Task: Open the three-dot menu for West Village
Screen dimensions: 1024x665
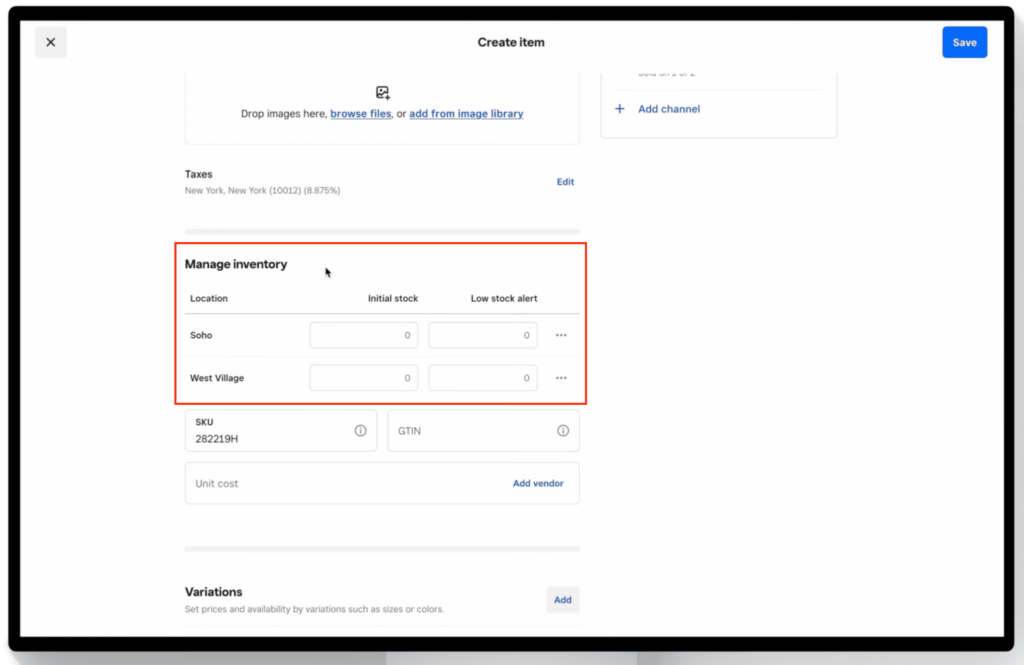Action: click(561, 378)
